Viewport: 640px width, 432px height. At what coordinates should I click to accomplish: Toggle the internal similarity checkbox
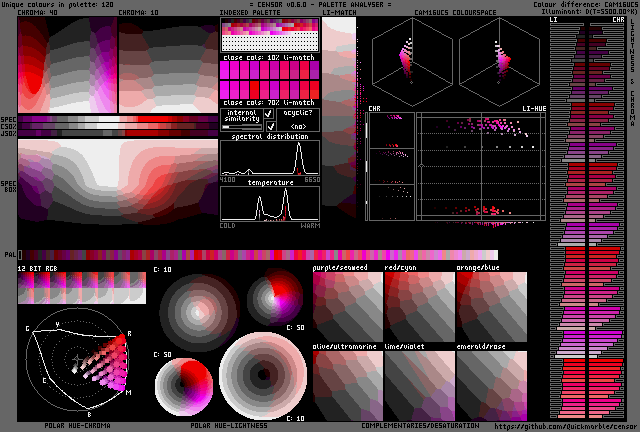pyautogui.click(x=269, y=114)
